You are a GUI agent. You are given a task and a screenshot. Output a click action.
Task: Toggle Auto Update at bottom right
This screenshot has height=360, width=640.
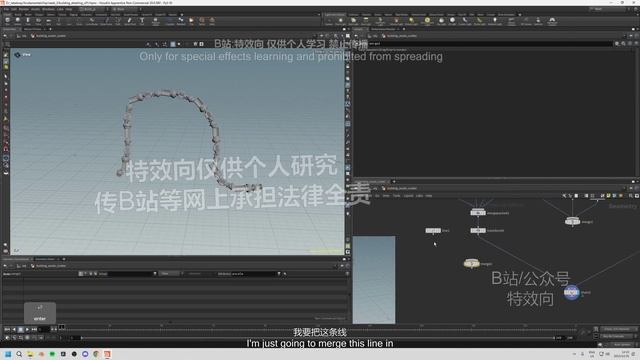[622, 345]
